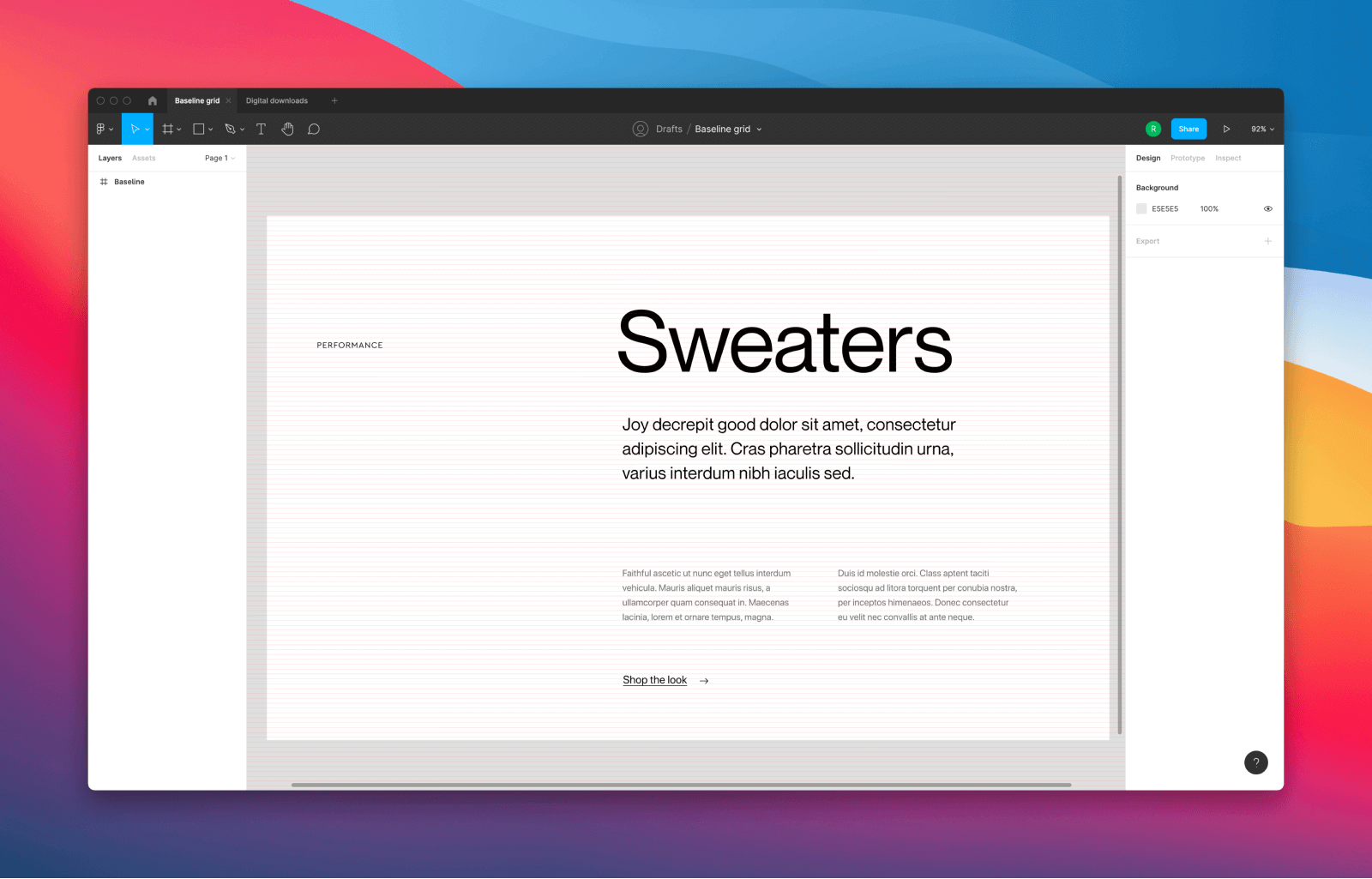Edit the 100% opacity field
Viewport: 1372px width, 879px height.
(1209, 208)
